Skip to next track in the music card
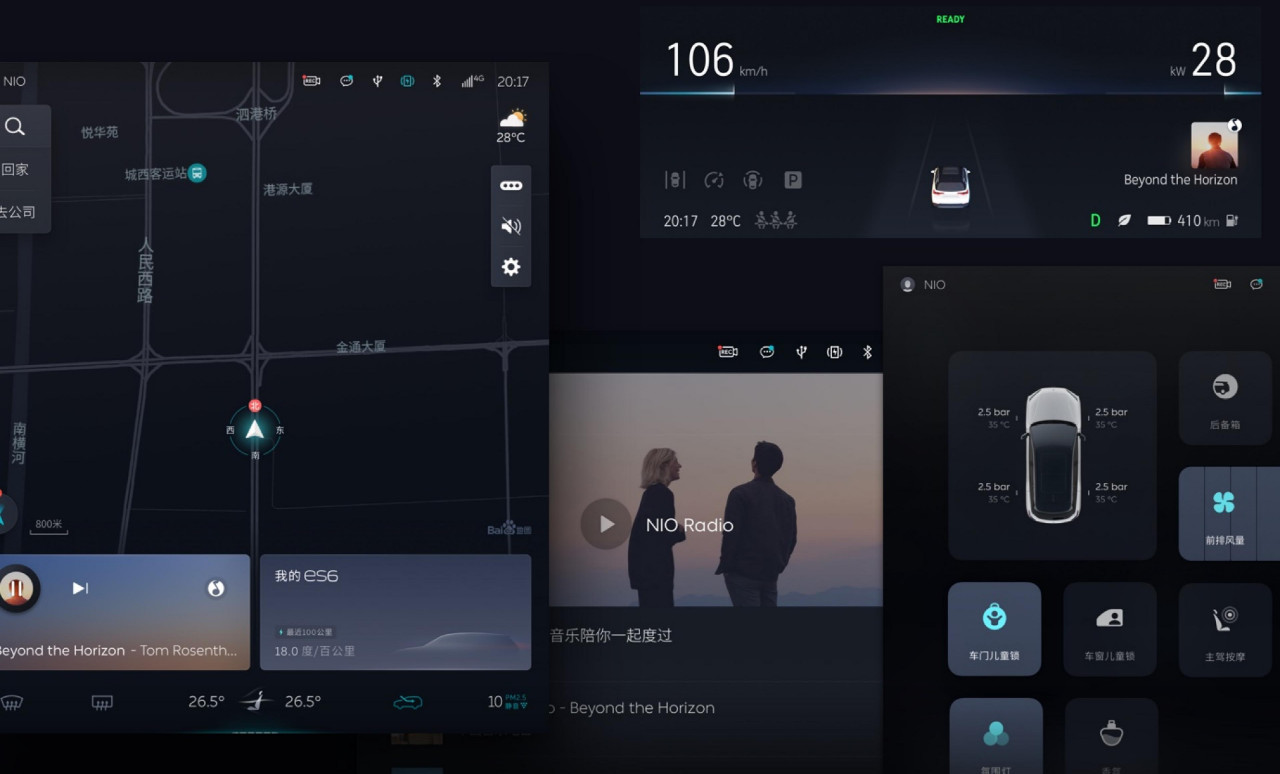This screenshot has height=774, width=1280. pos(80,588)
